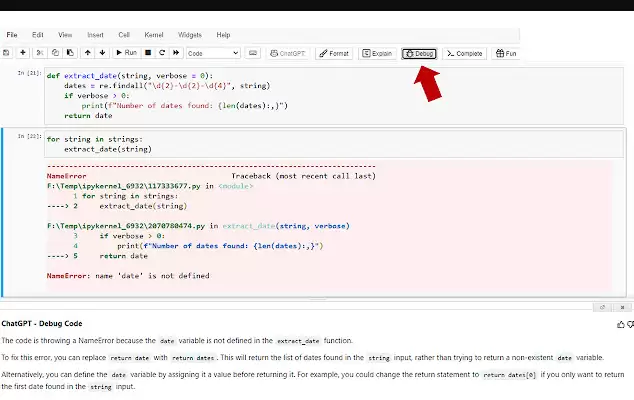
Task: Click the 2070780474.py file path in traceback
Action: (x=126, y=226)
